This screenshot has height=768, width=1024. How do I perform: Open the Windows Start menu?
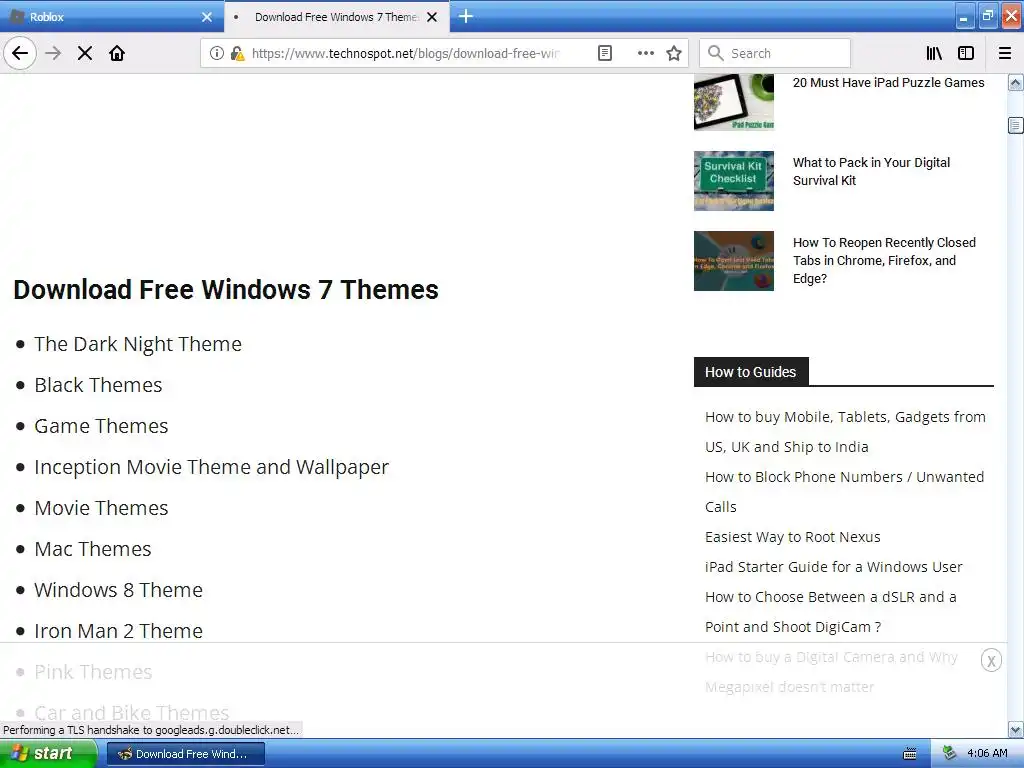(x=48, y=754)
